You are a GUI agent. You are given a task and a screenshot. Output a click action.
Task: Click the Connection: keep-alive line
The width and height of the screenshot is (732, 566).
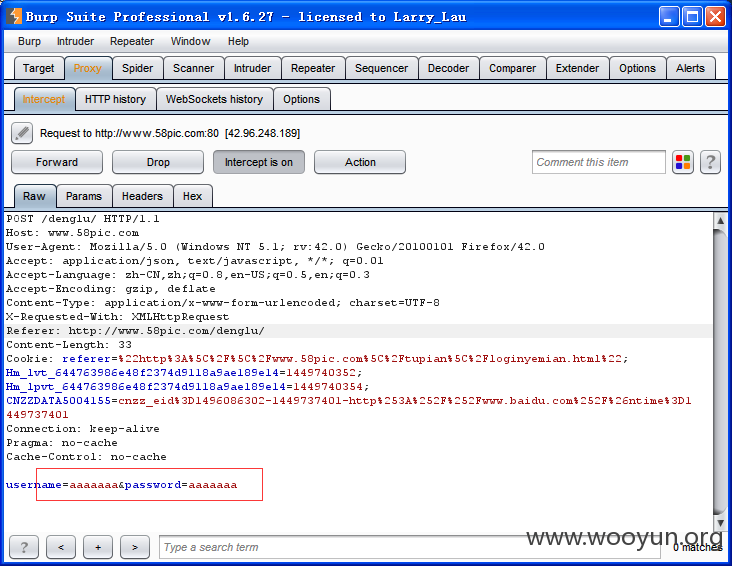click(83, 429)
